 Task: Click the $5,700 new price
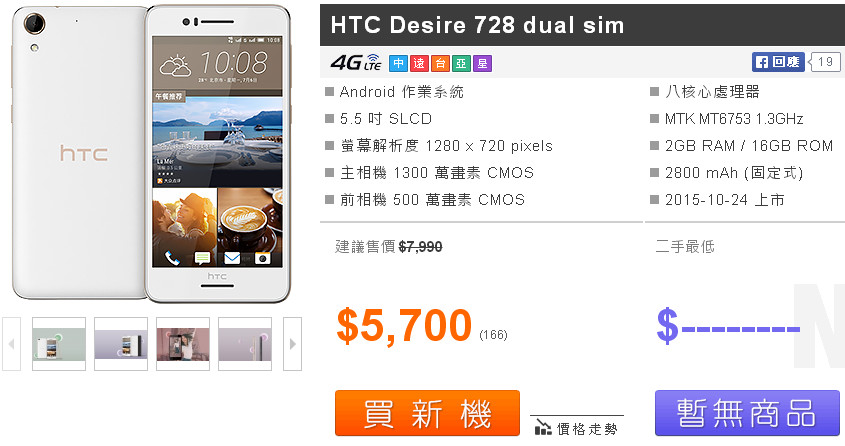coord(404,325)
